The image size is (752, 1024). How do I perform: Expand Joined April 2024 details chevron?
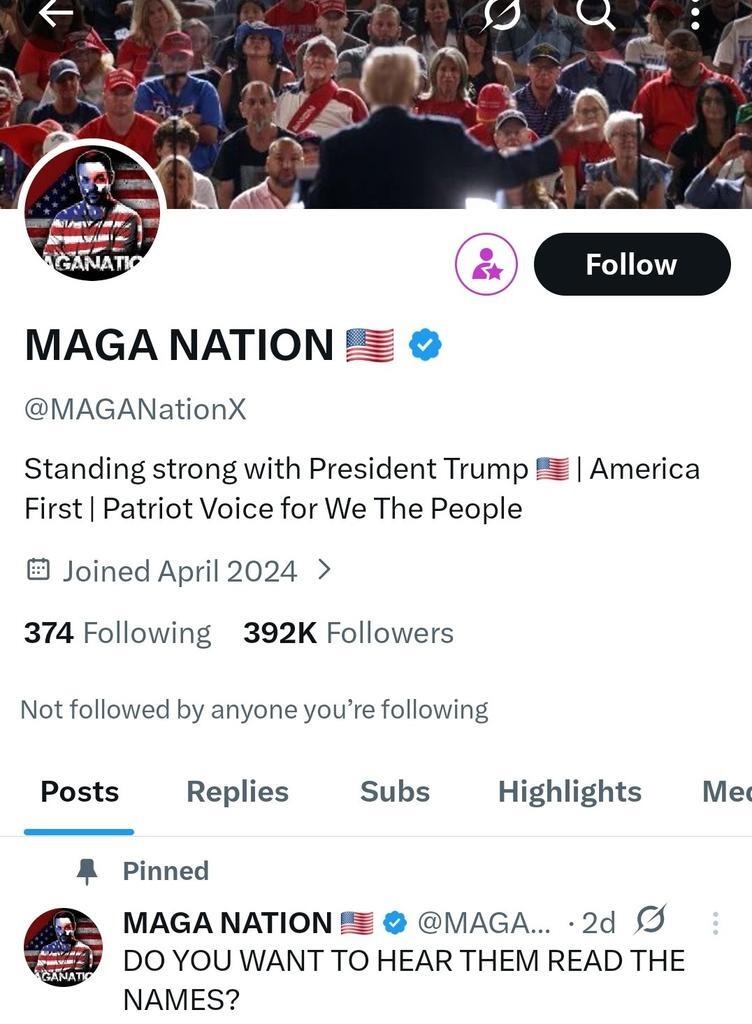323,570
